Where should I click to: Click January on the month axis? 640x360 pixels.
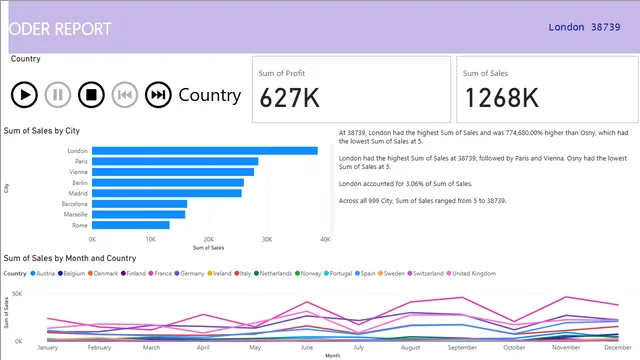pos(48,347)
